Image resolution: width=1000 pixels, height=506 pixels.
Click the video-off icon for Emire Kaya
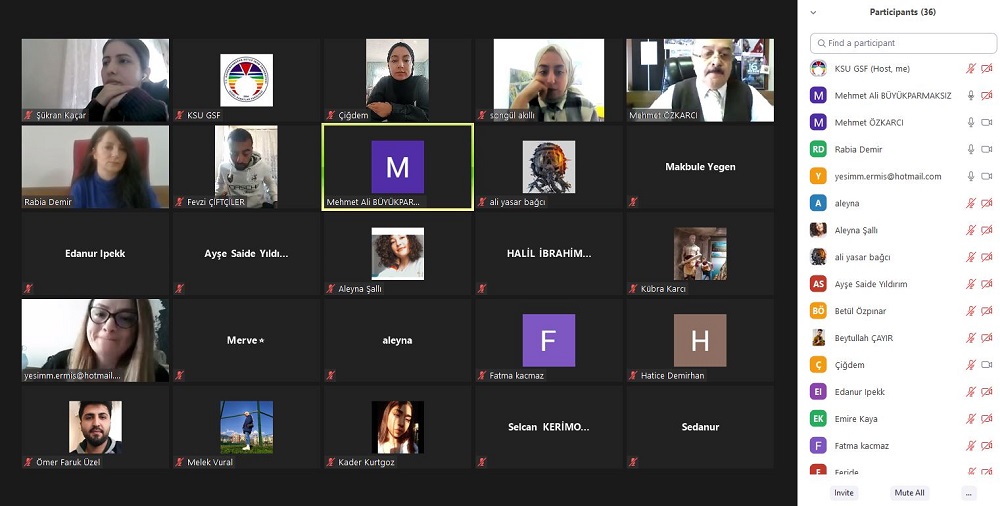pyautogui.click(x=987, y=420)
